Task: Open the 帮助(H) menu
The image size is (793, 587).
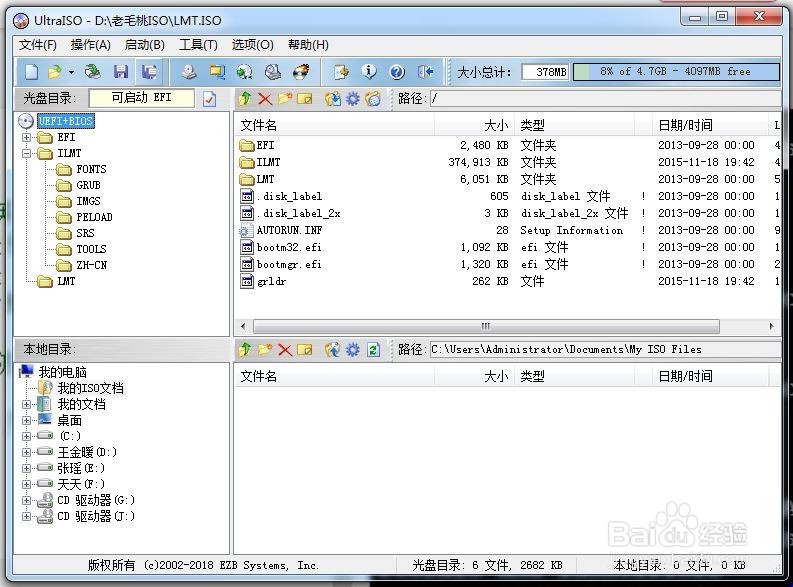Action: [308, 45]
